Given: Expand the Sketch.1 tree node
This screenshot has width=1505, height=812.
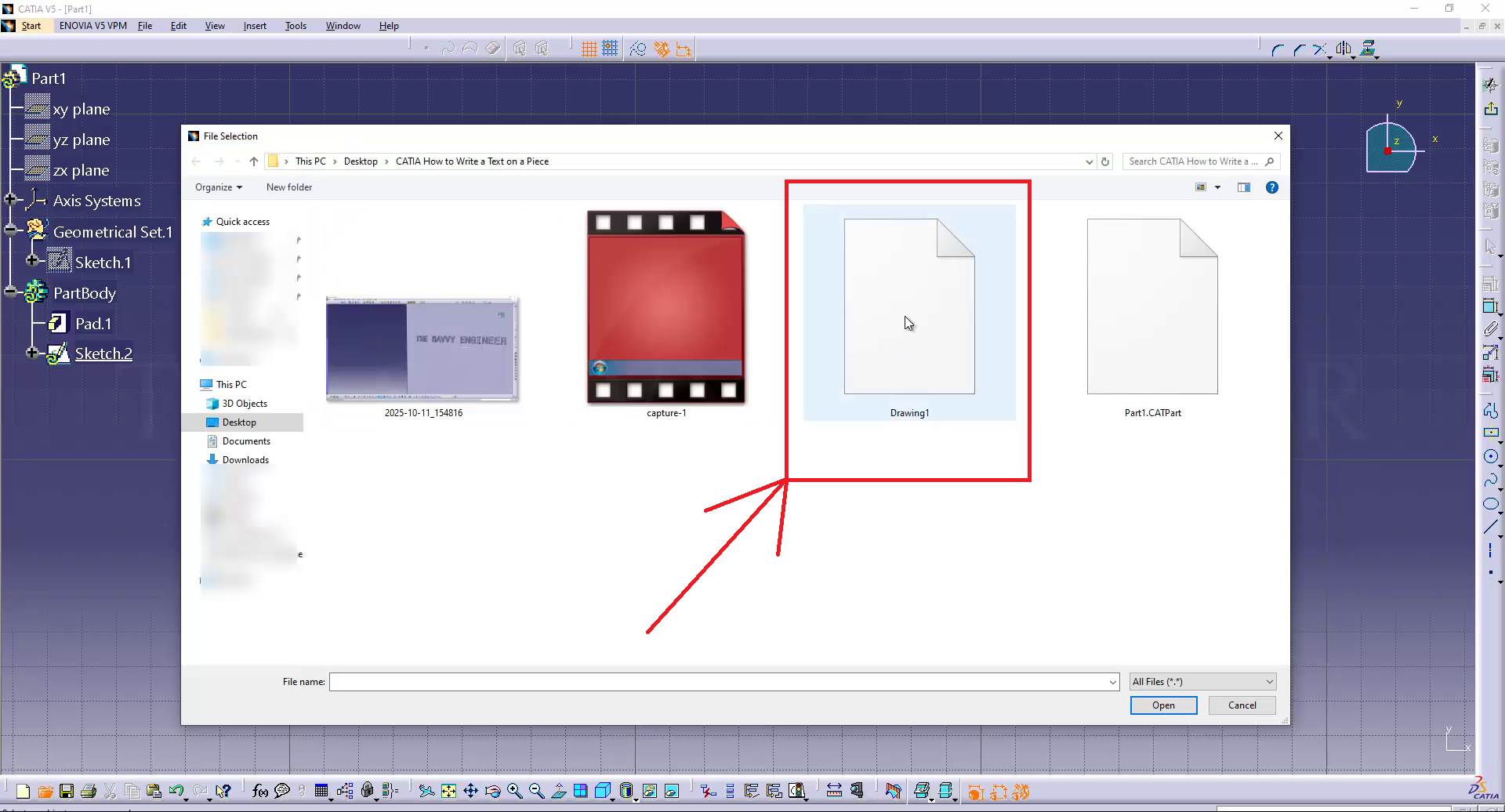Looking at the screenshot, I should (32, 260).
